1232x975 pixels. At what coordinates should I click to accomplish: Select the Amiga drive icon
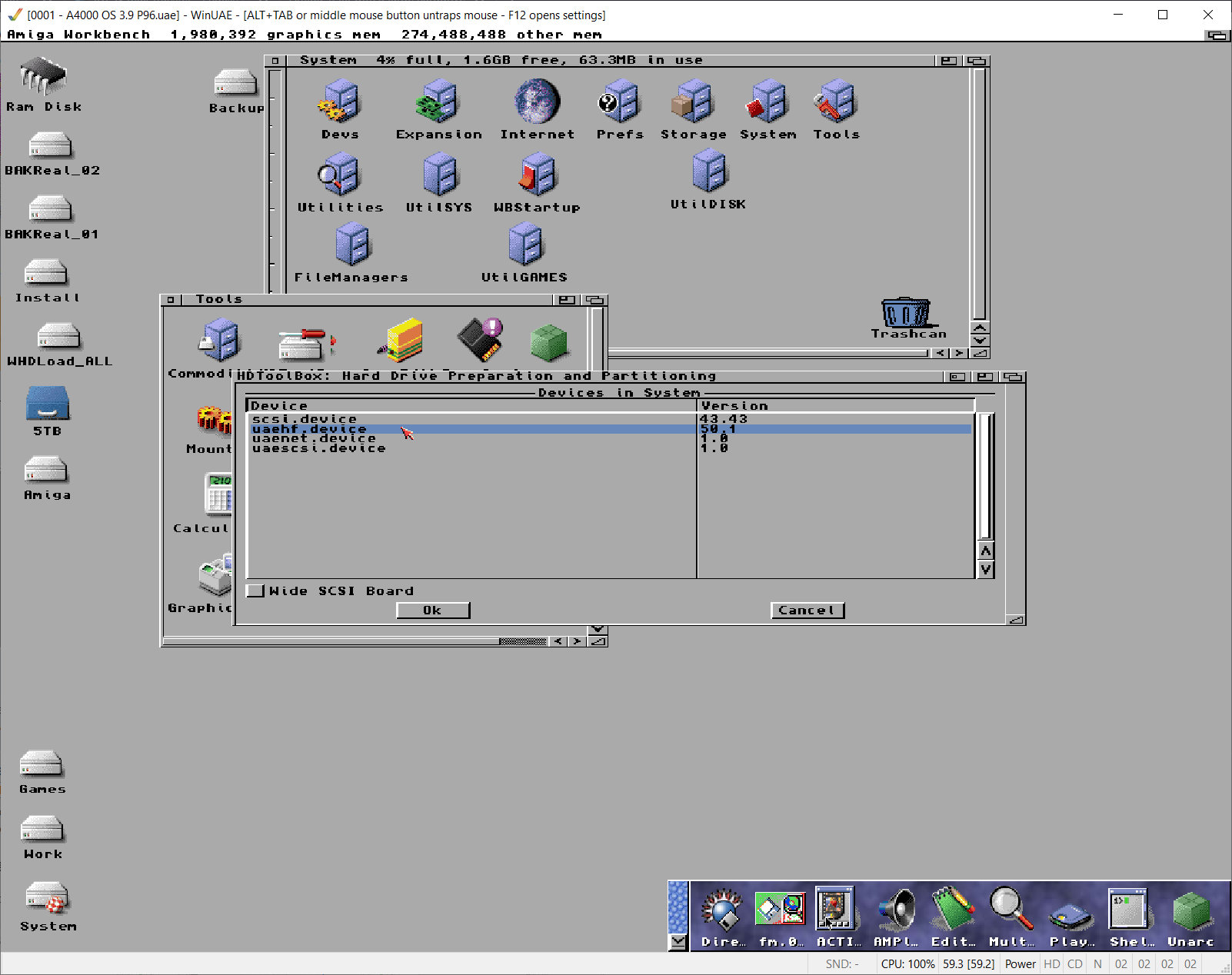47,479
